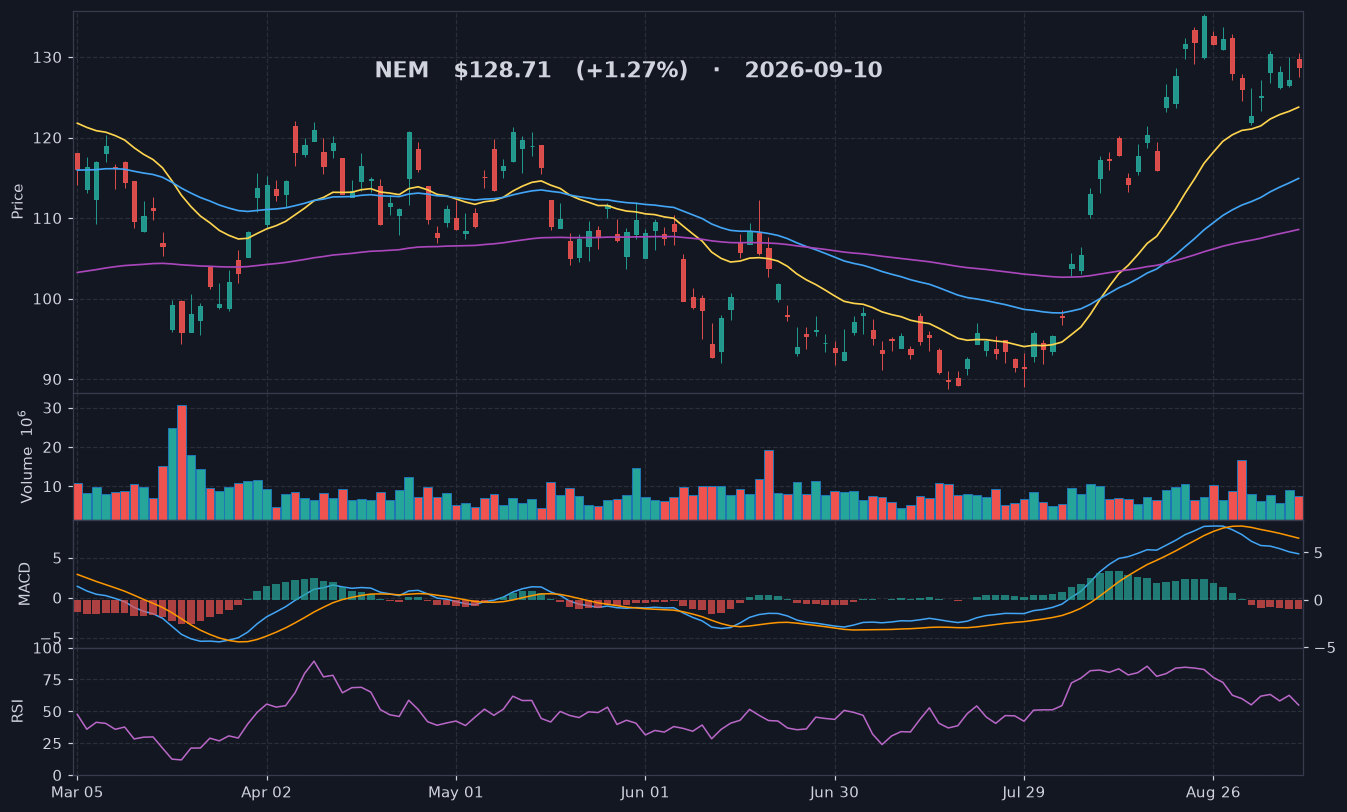The width and height of the screenshot is (1347, 812).
Task: Select the $128.71 price in the chart title
Action: point(502,71)
